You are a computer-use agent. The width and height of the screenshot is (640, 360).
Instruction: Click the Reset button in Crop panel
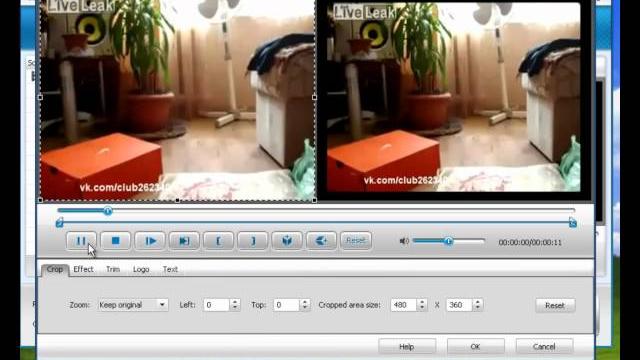555,305
